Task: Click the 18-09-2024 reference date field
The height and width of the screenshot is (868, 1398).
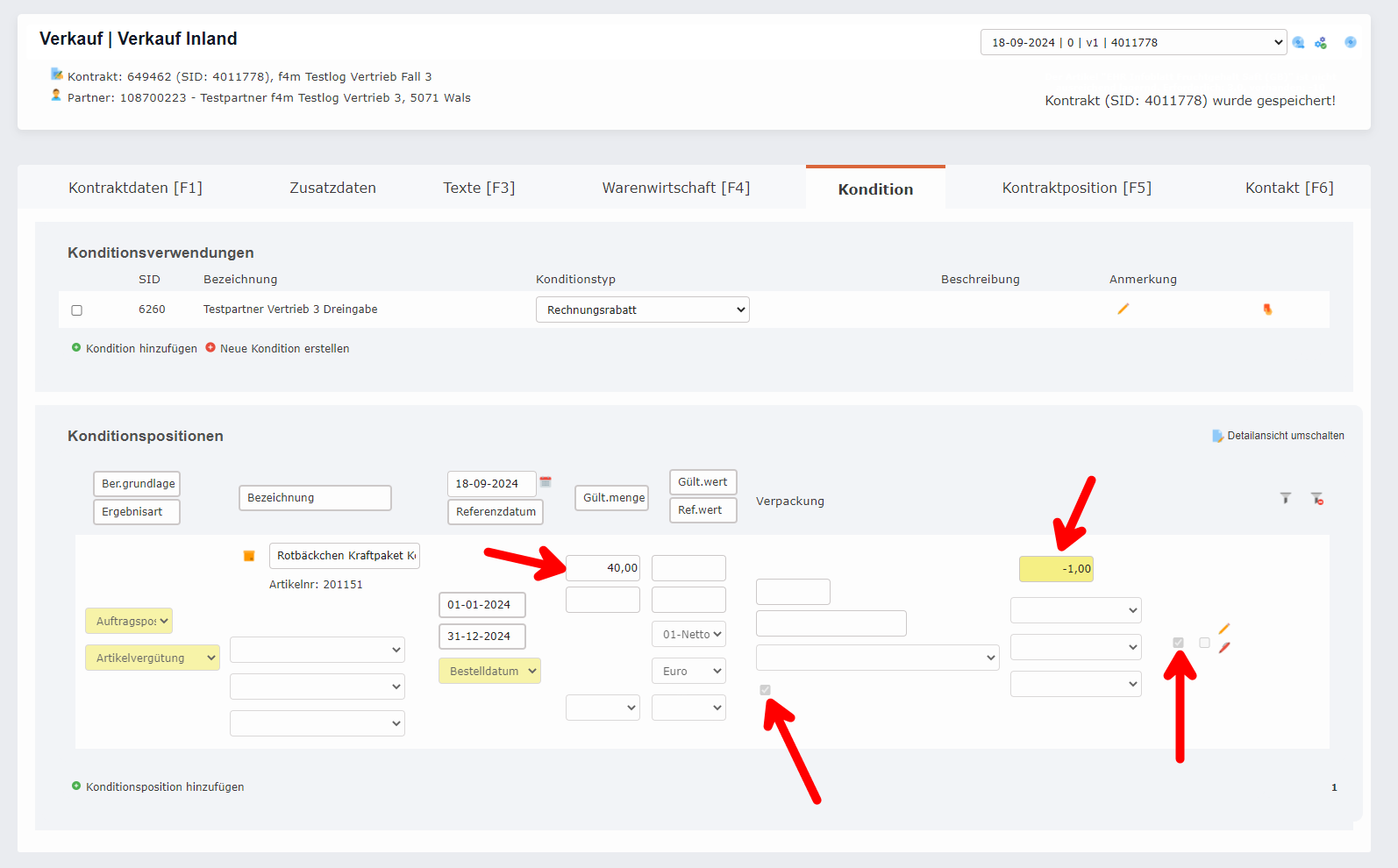Action: 492,484
